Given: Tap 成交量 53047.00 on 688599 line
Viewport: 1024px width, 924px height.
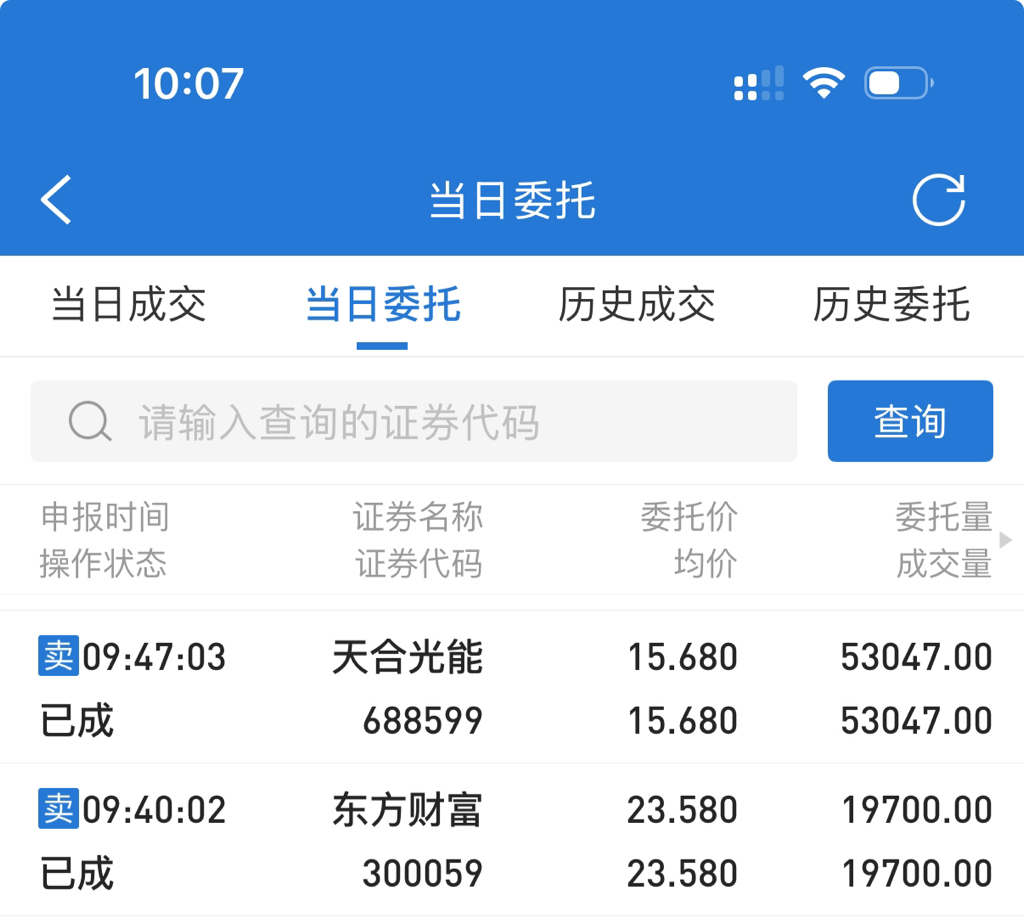Looking at the screenshot, I should point(916,721).
